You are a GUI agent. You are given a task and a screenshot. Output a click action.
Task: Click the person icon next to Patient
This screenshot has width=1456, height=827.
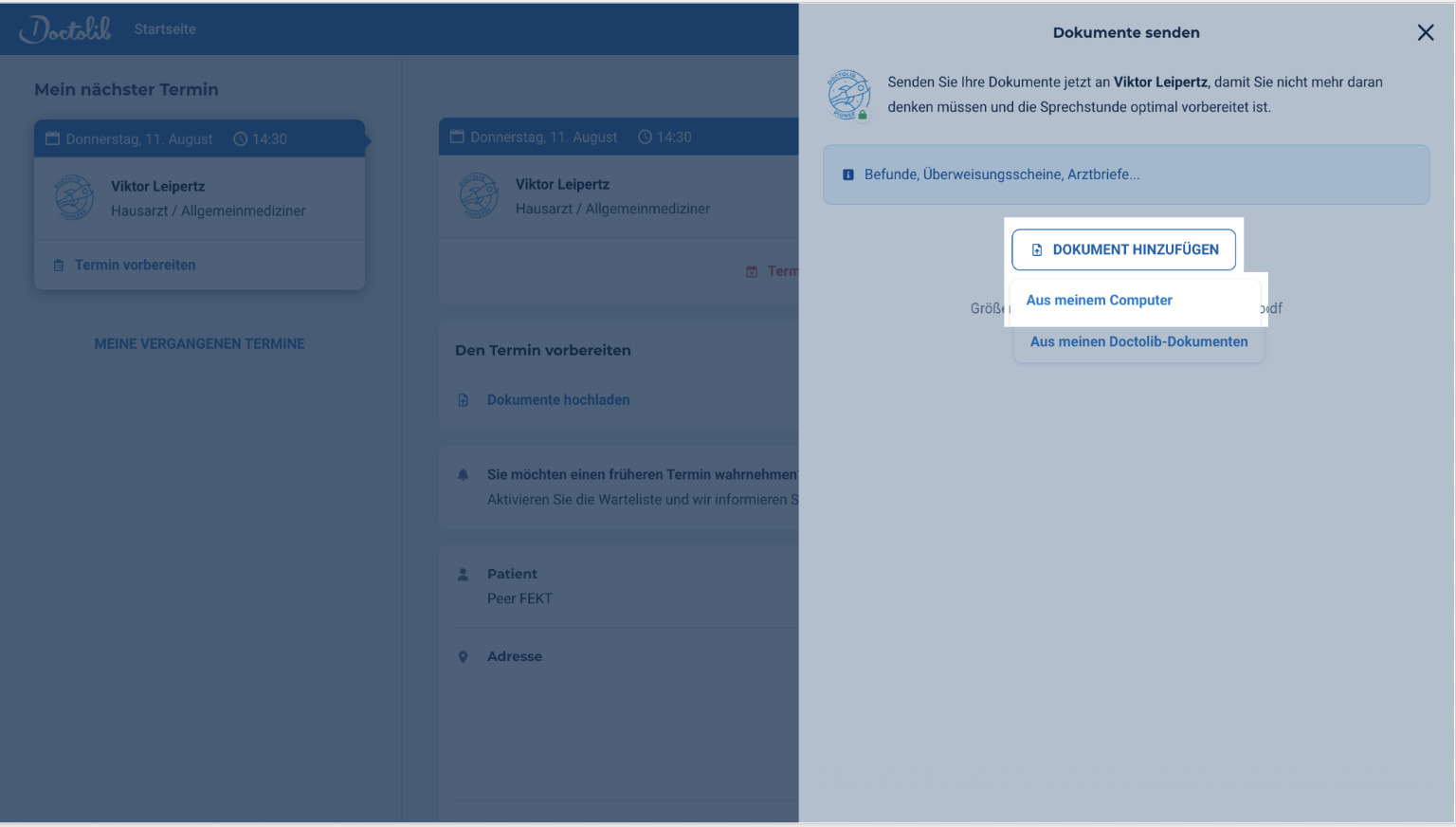(464, 575)
